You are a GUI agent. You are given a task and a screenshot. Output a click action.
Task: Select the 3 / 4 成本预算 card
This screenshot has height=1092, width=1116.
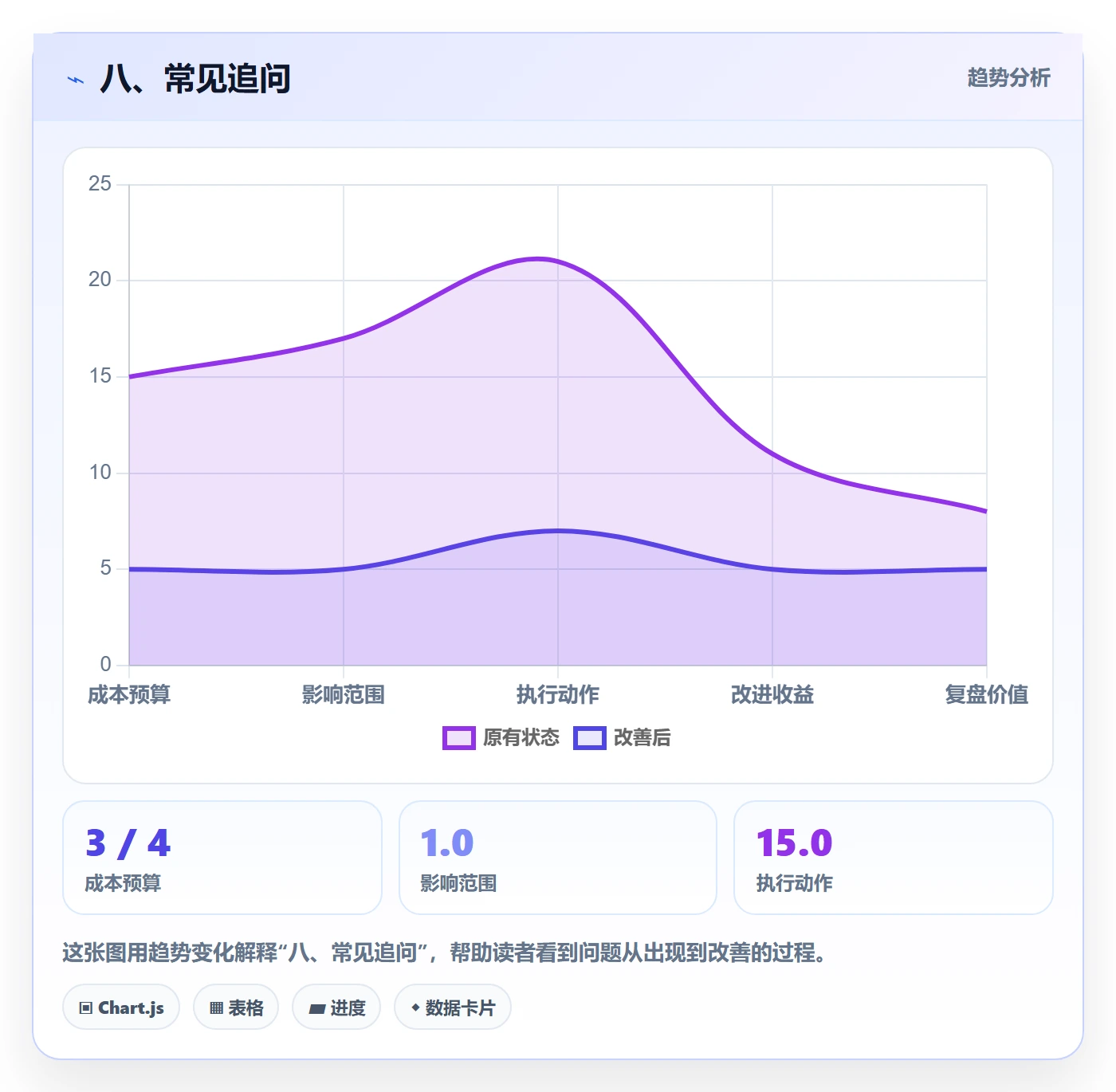(222, 858)
